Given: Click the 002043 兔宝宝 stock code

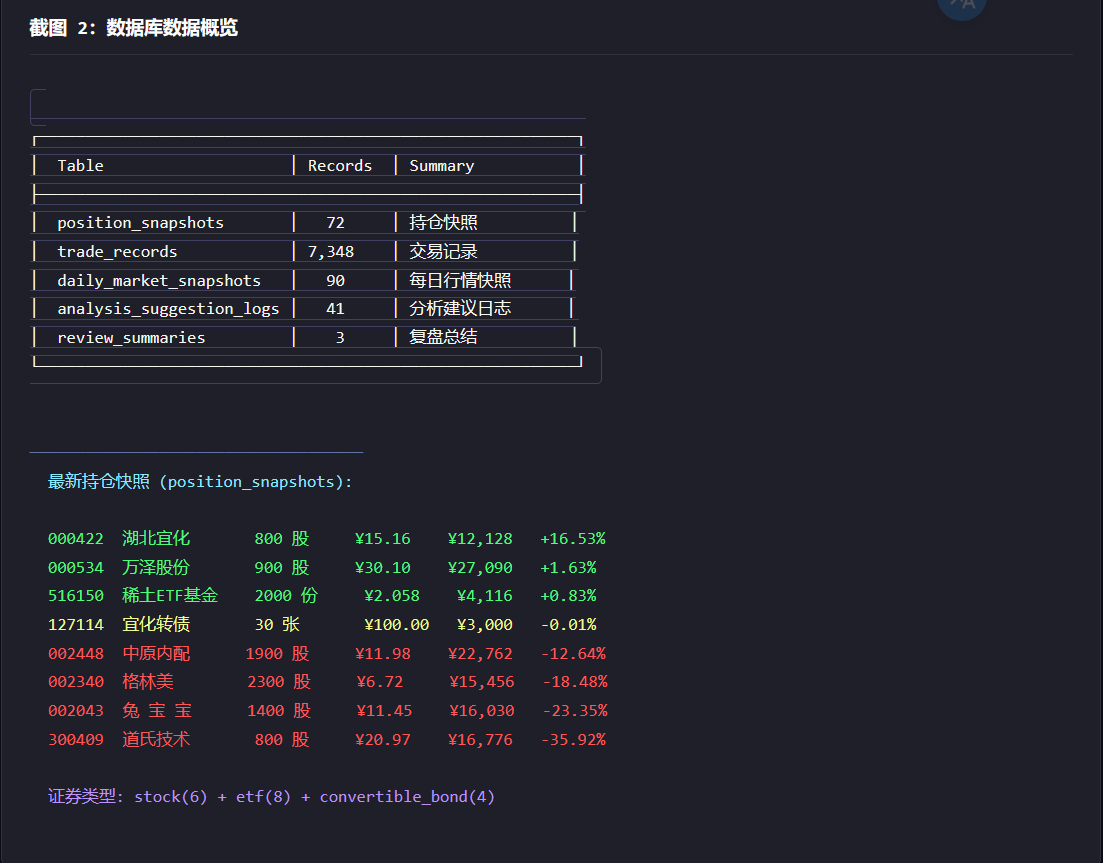Looking at the screenshot, I should (76, 711).
